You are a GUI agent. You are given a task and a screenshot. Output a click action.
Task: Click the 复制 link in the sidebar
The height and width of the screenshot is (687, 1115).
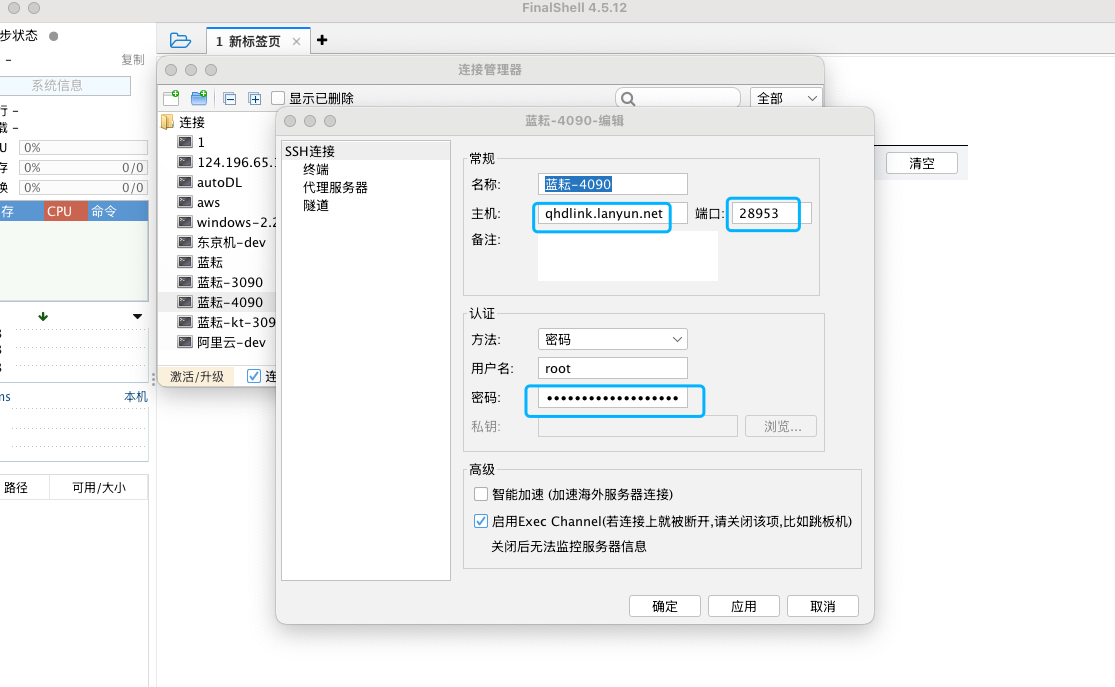point(132,60)
